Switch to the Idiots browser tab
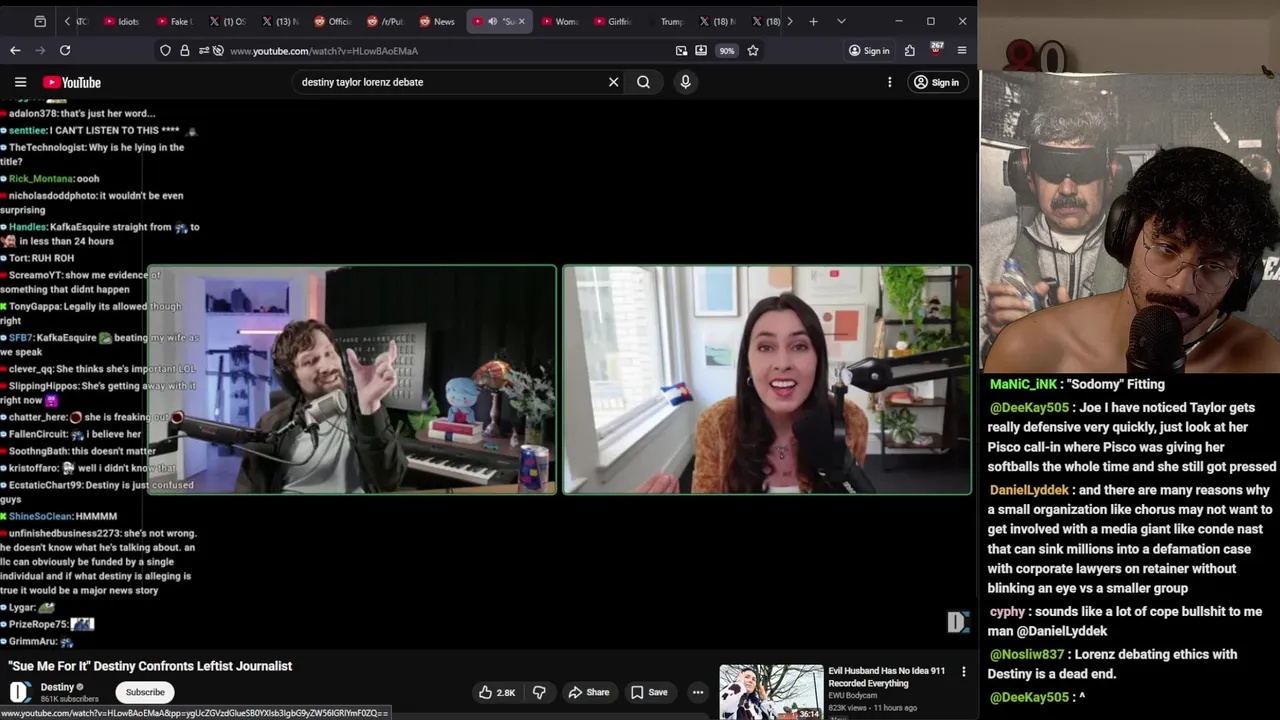 tap(121, 21)
